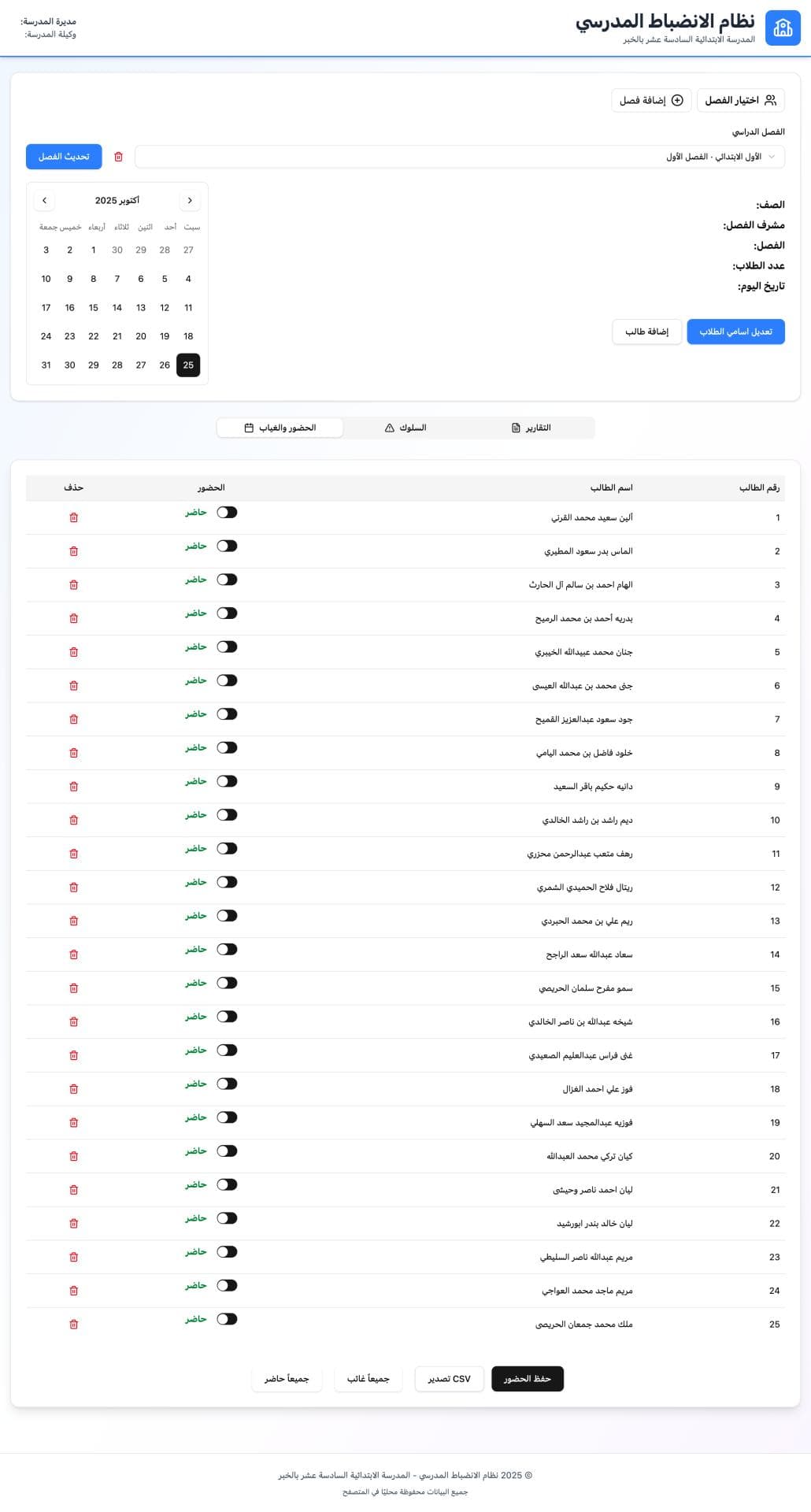Delete student row 21 with the trash icon
Image resolution: width=811 pixels, height=1512 pixels.
click(x=74, y=1190)
